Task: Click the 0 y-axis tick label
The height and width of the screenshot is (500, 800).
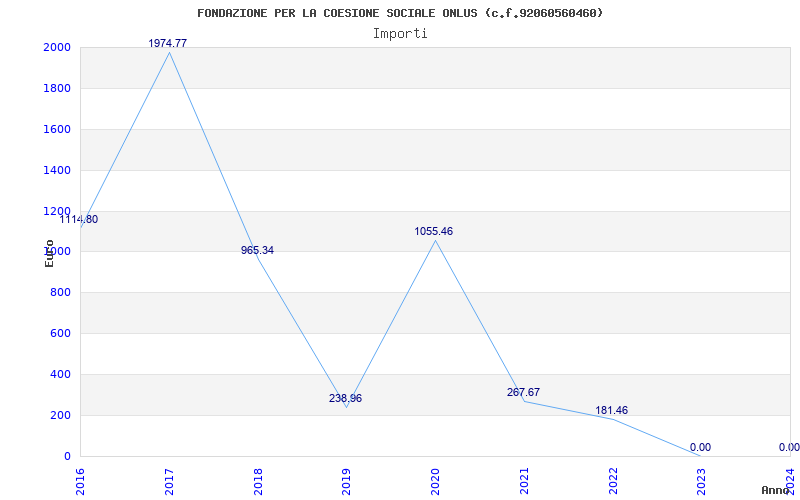Action: coord(67,456)
